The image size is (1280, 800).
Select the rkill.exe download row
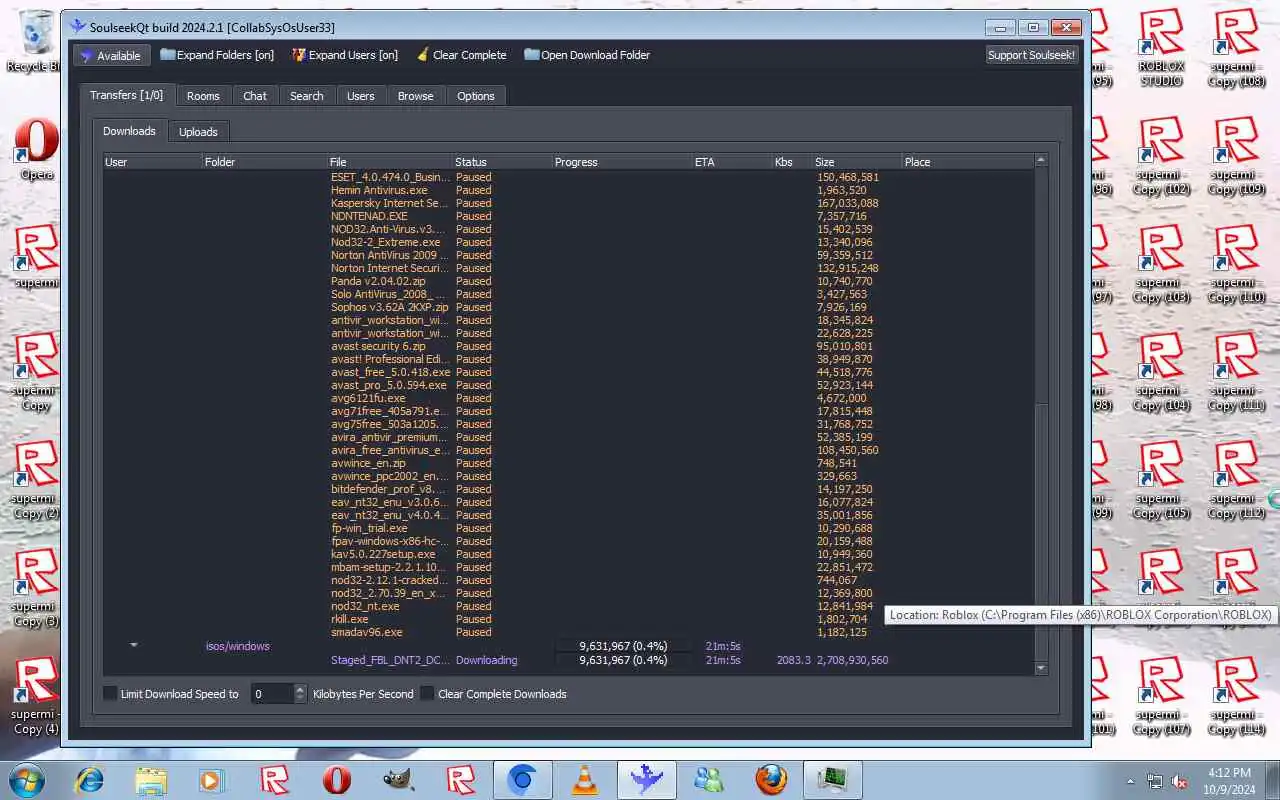pyautogui.click(x=569, y=619)
